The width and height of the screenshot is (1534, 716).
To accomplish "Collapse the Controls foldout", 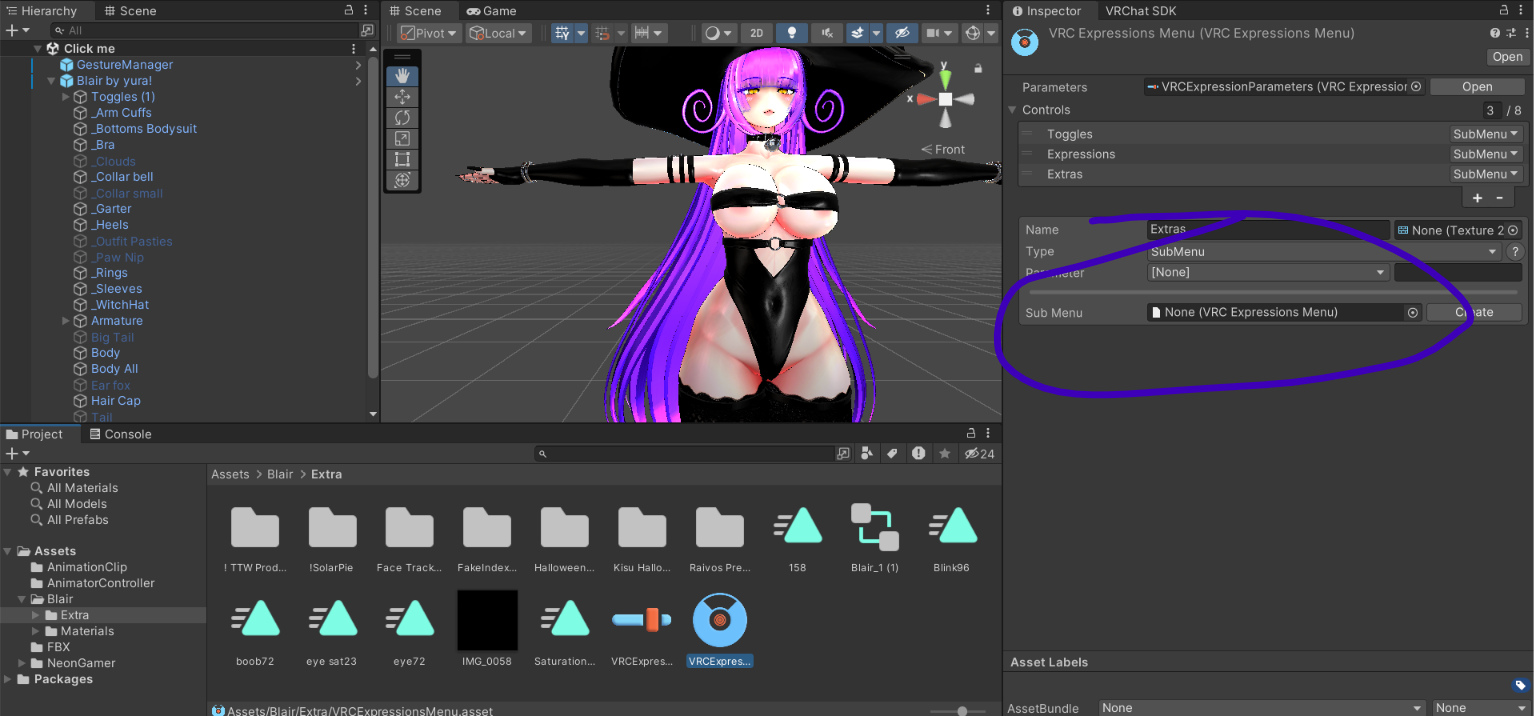I will pos(1013,110).
